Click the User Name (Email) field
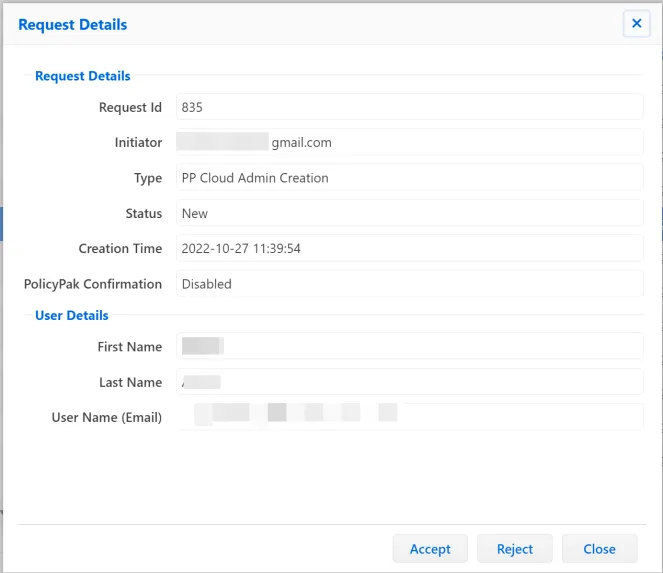The width and height of the screenshot is (663, 573). (409, 417)
